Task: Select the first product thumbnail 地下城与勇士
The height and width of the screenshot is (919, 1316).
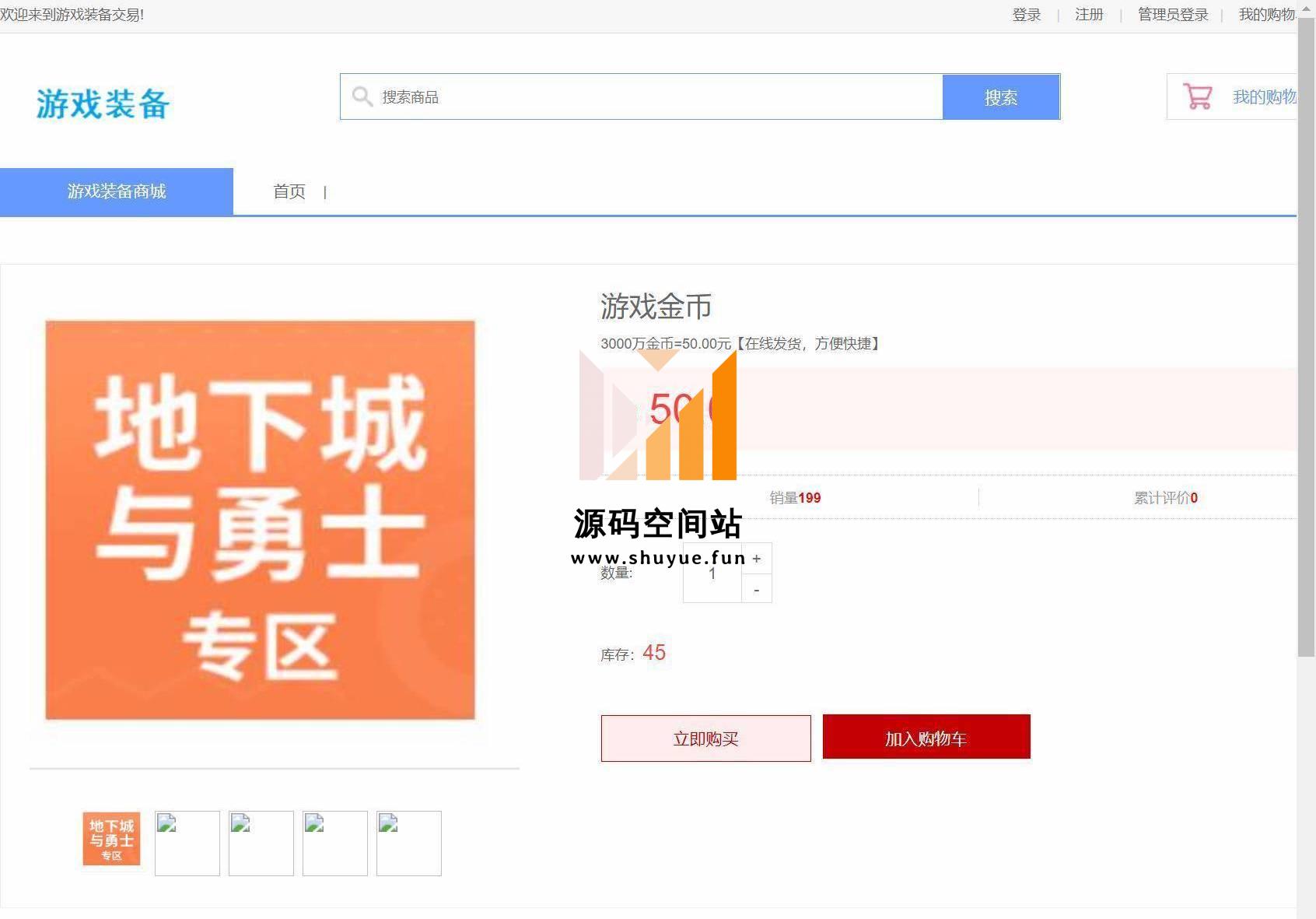Action: (111, 839)
